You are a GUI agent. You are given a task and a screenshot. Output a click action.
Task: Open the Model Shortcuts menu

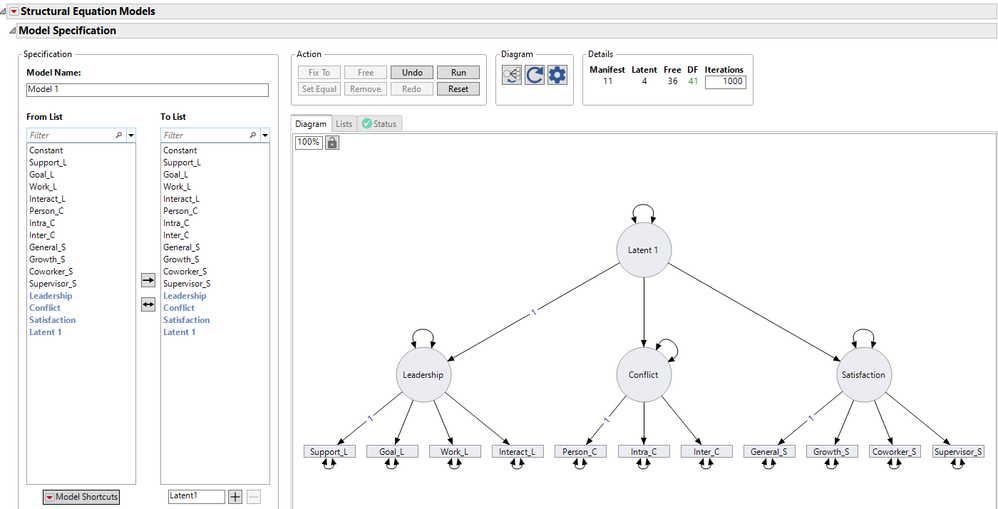(81, 497)
